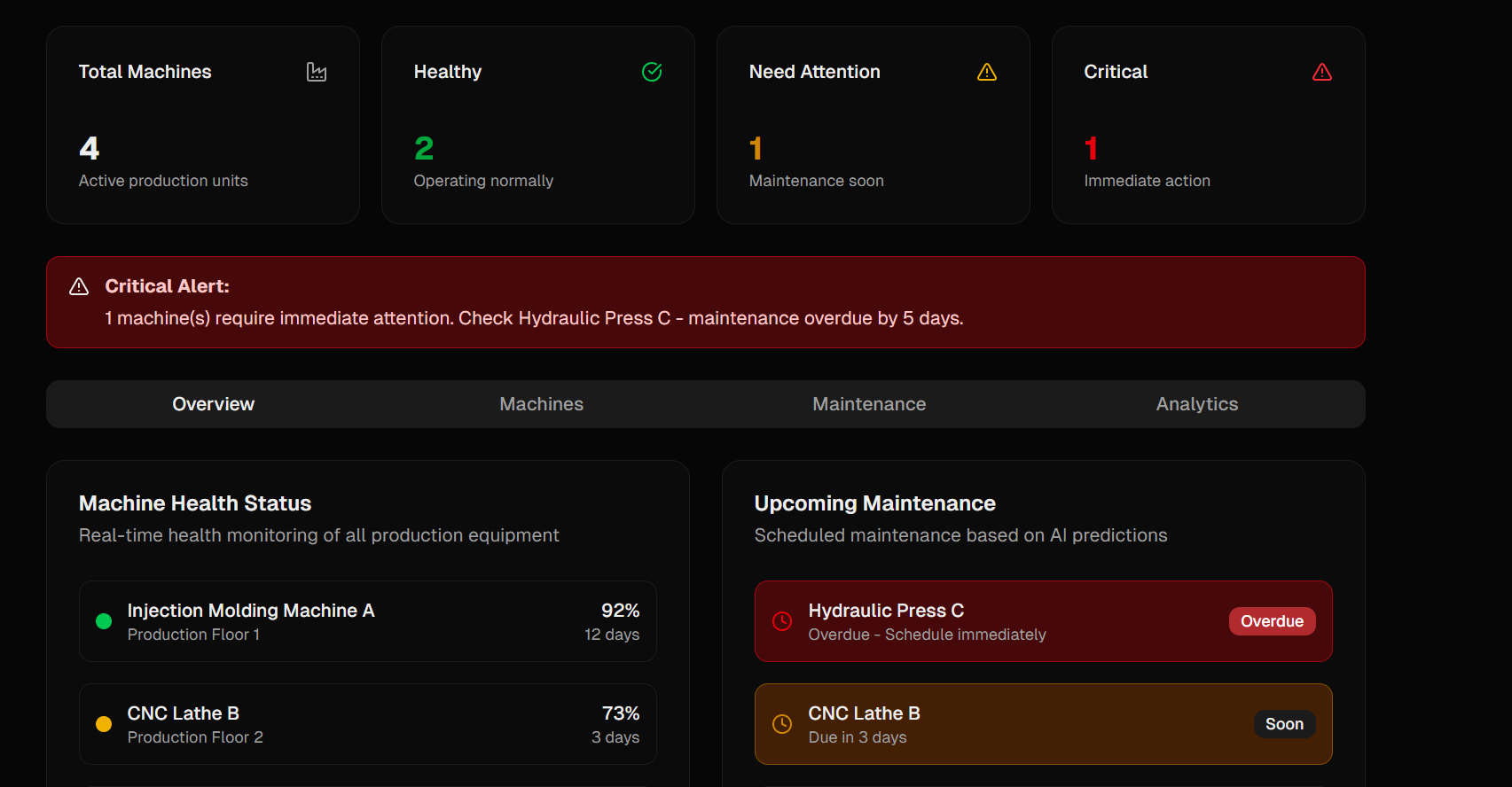1512x787 pixels.
Task: Select the Analytics tab
Action: coord(1196,404)
